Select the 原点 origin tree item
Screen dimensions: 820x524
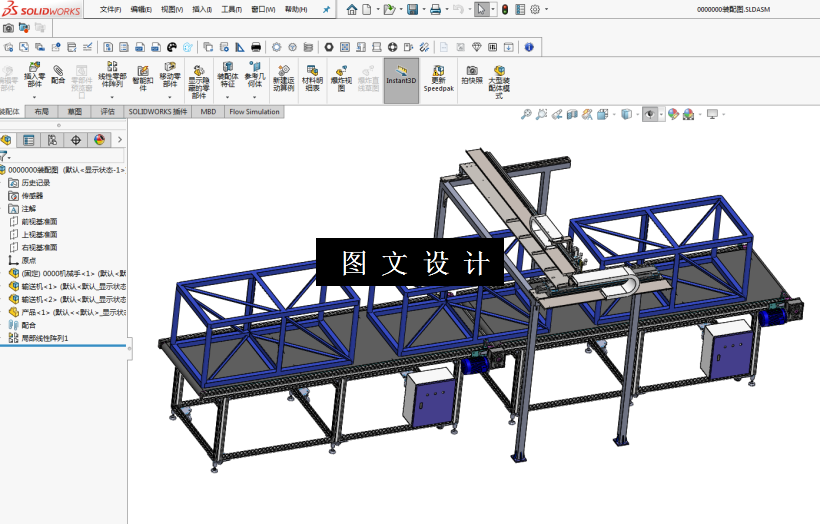tap(22, 260)
